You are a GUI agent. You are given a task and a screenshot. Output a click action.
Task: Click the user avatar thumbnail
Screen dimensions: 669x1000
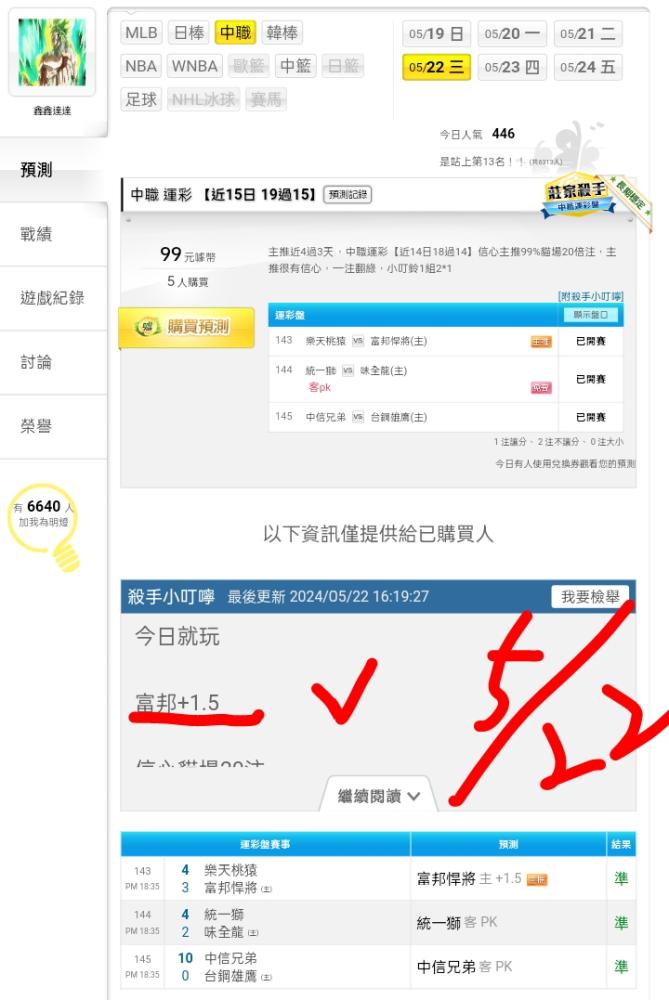tap(52, 52)
